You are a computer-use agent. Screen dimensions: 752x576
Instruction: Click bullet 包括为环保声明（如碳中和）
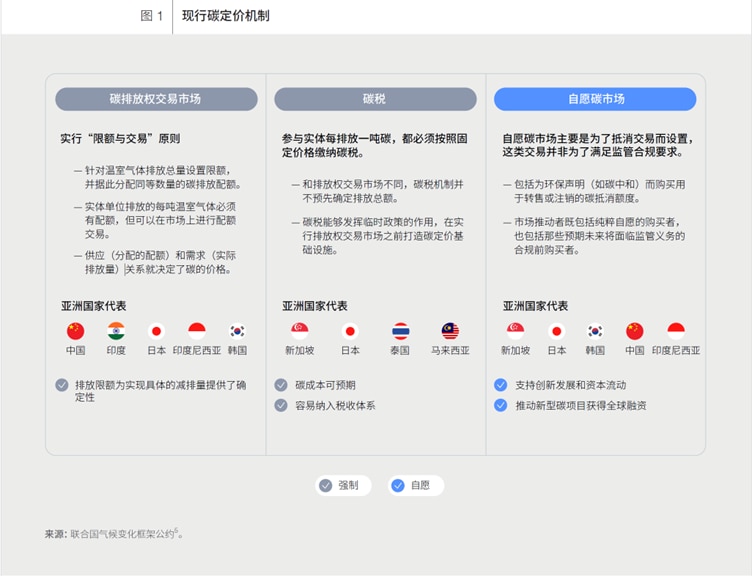tap(594, 191)
